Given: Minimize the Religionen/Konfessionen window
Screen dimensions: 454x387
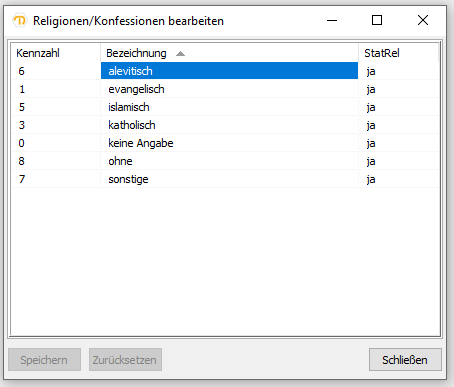Looking at the screenshot, I should pos(332,21).
